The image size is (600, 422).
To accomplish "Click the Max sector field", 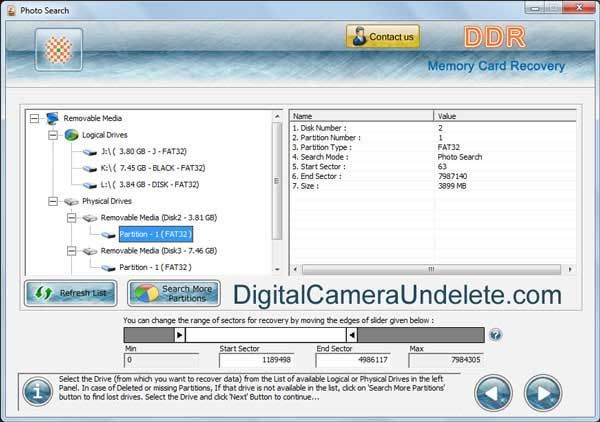I will (446, 360).
